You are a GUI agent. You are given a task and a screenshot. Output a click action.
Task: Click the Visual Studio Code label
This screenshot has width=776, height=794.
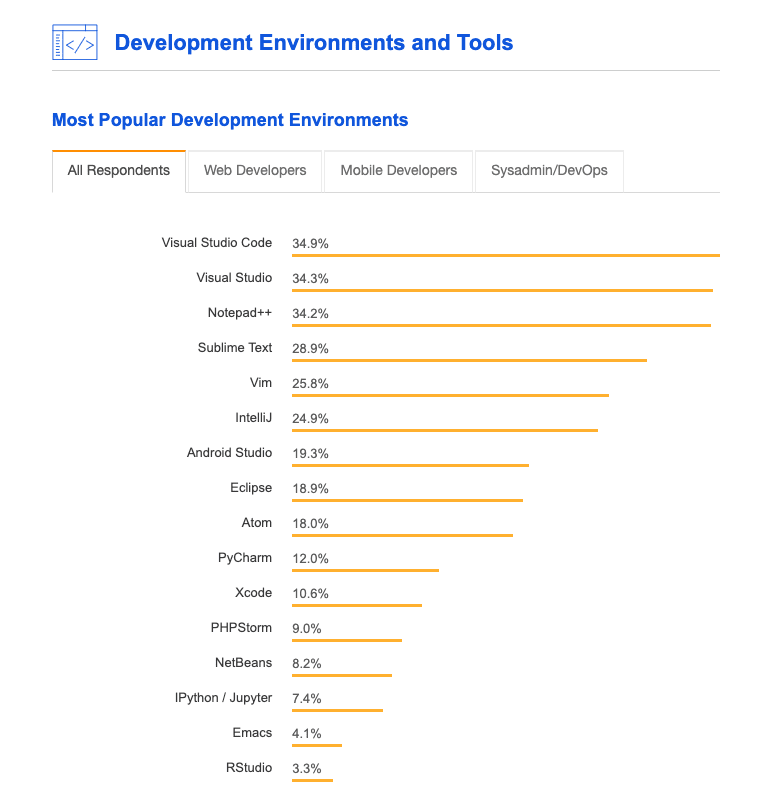pos(217,243)
